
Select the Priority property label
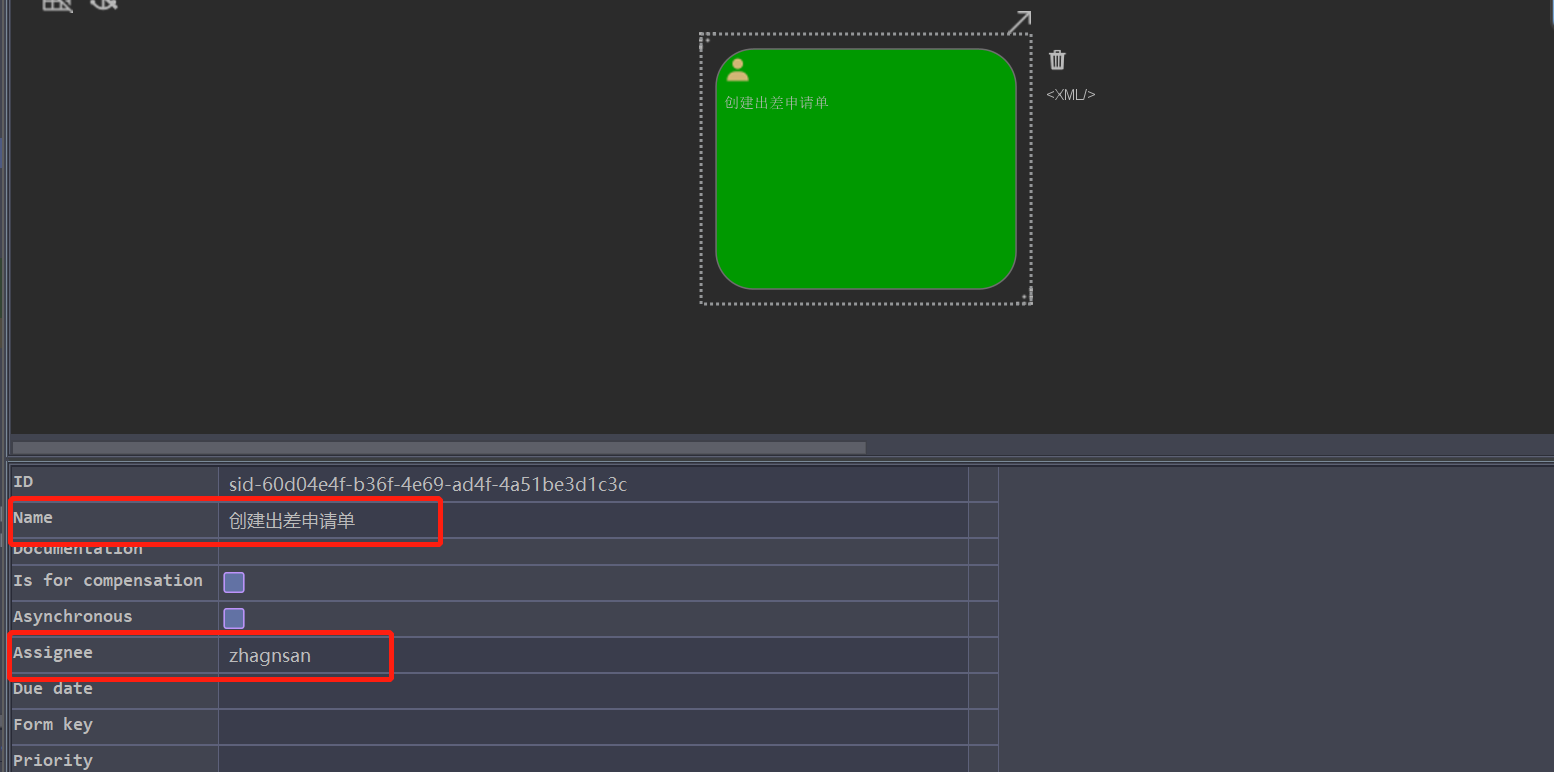pyautogui.click(x=53, y=761)
